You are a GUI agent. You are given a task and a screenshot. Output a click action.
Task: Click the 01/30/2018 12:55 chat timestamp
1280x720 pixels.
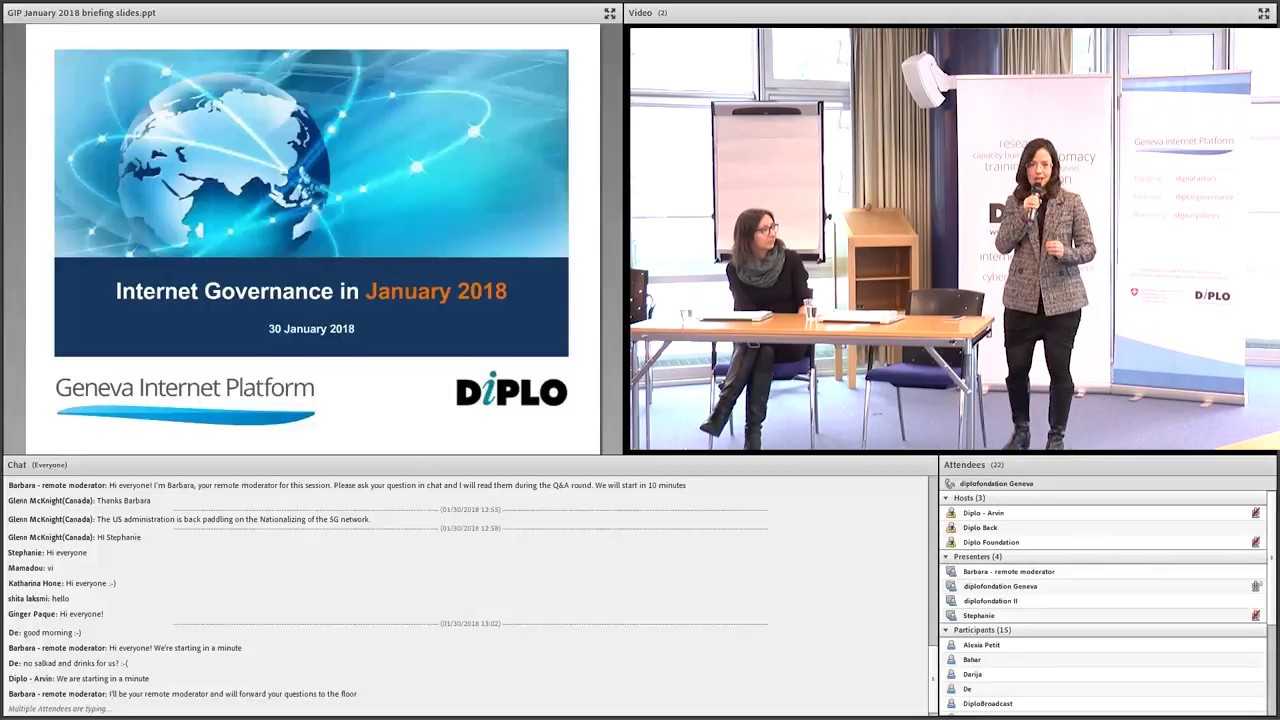click(470, 510)
